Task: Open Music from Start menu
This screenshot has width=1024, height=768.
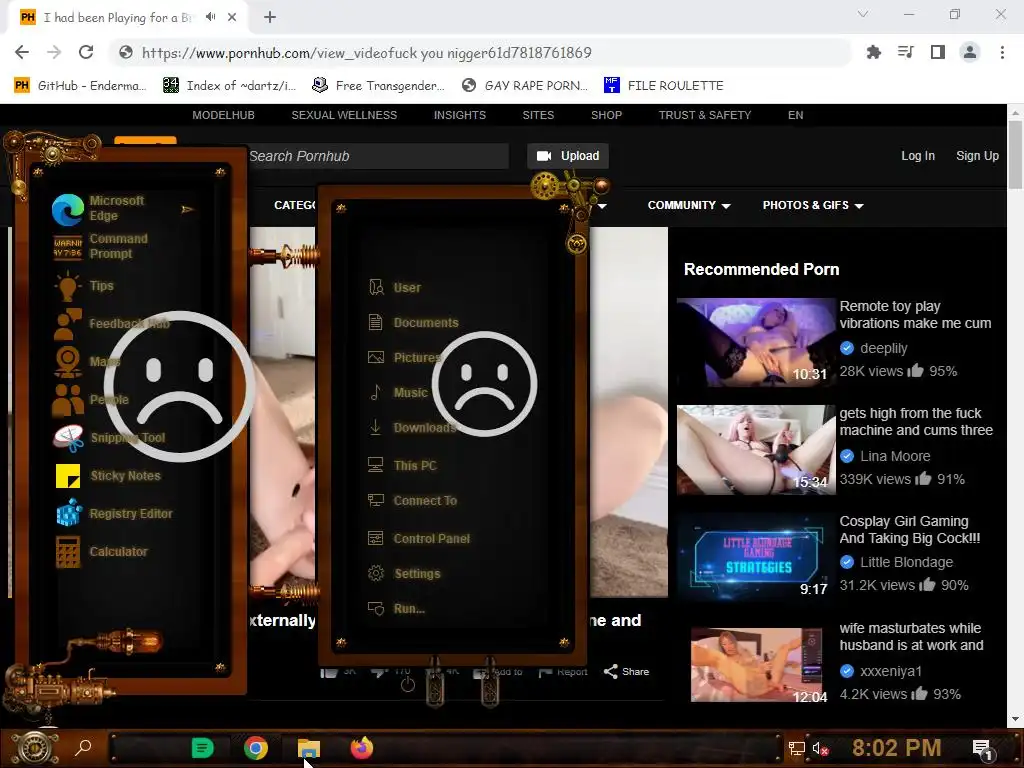Action: (398, 392)
